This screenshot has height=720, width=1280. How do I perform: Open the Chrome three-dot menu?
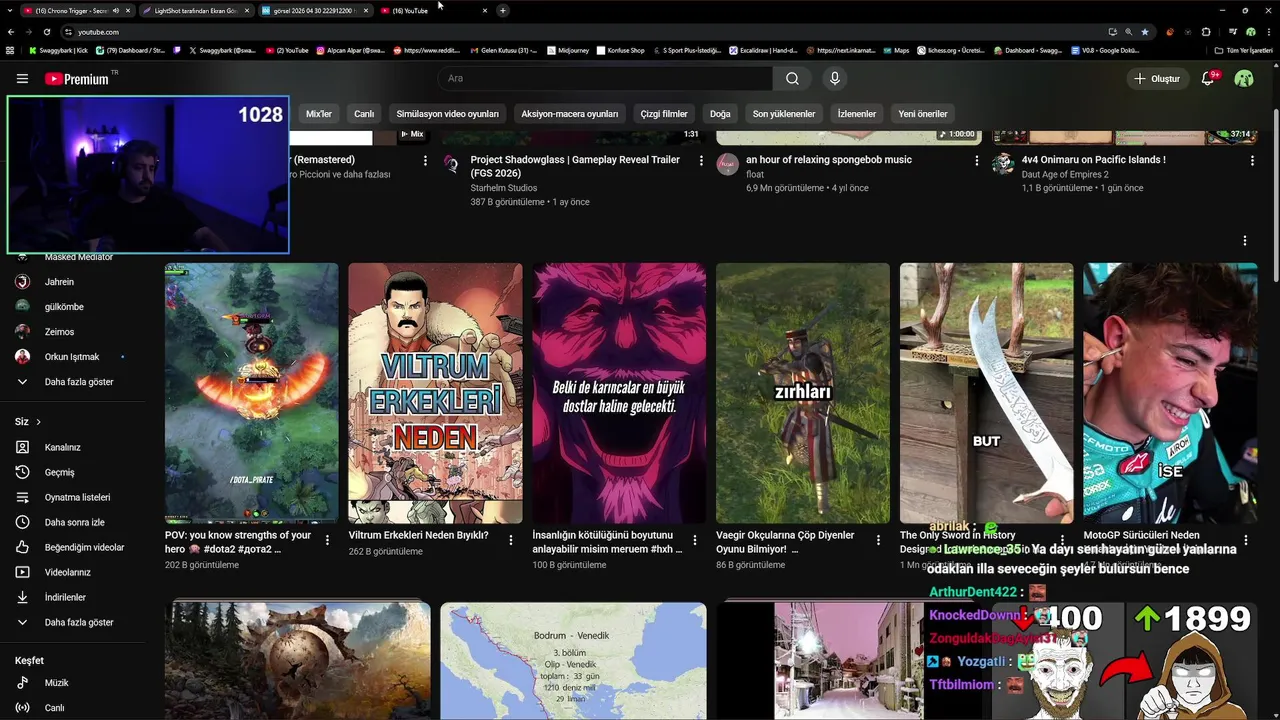point(1268,32)
